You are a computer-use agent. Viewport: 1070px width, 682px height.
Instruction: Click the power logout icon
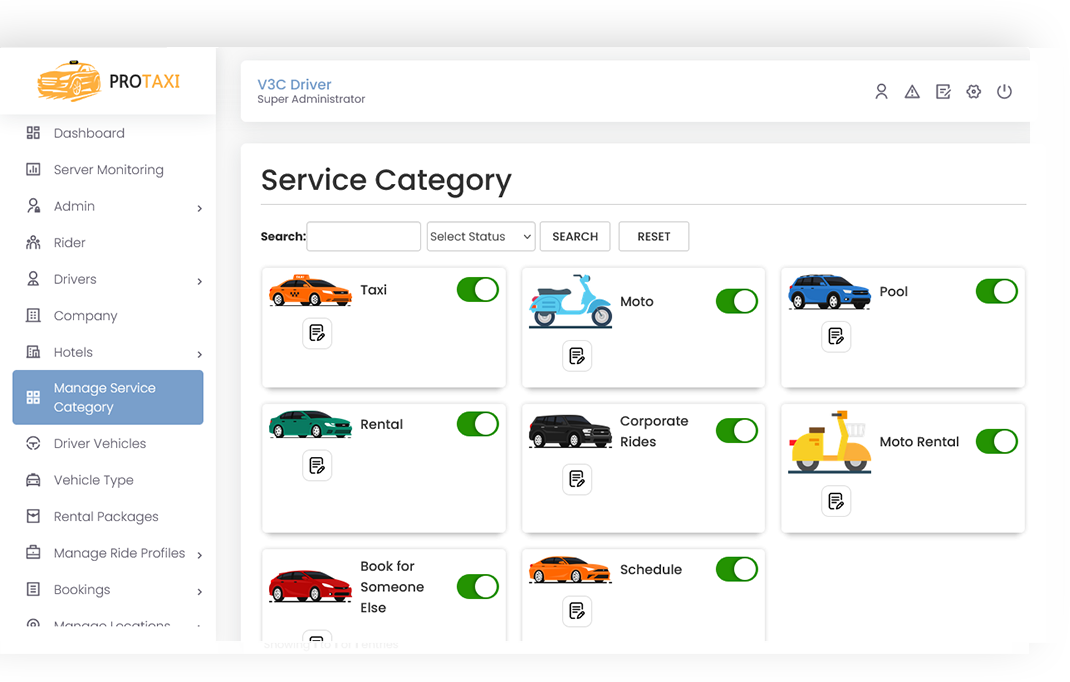point(1004,91)
